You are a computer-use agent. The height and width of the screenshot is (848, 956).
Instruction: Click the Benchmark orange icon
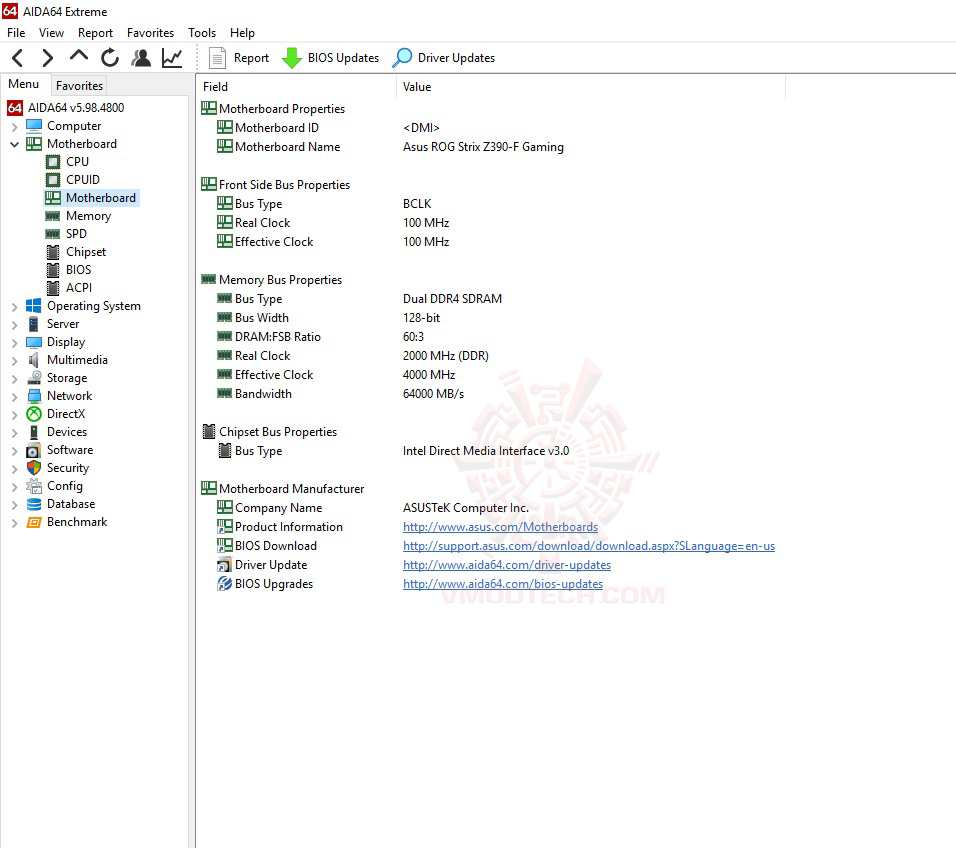point(34,522)
